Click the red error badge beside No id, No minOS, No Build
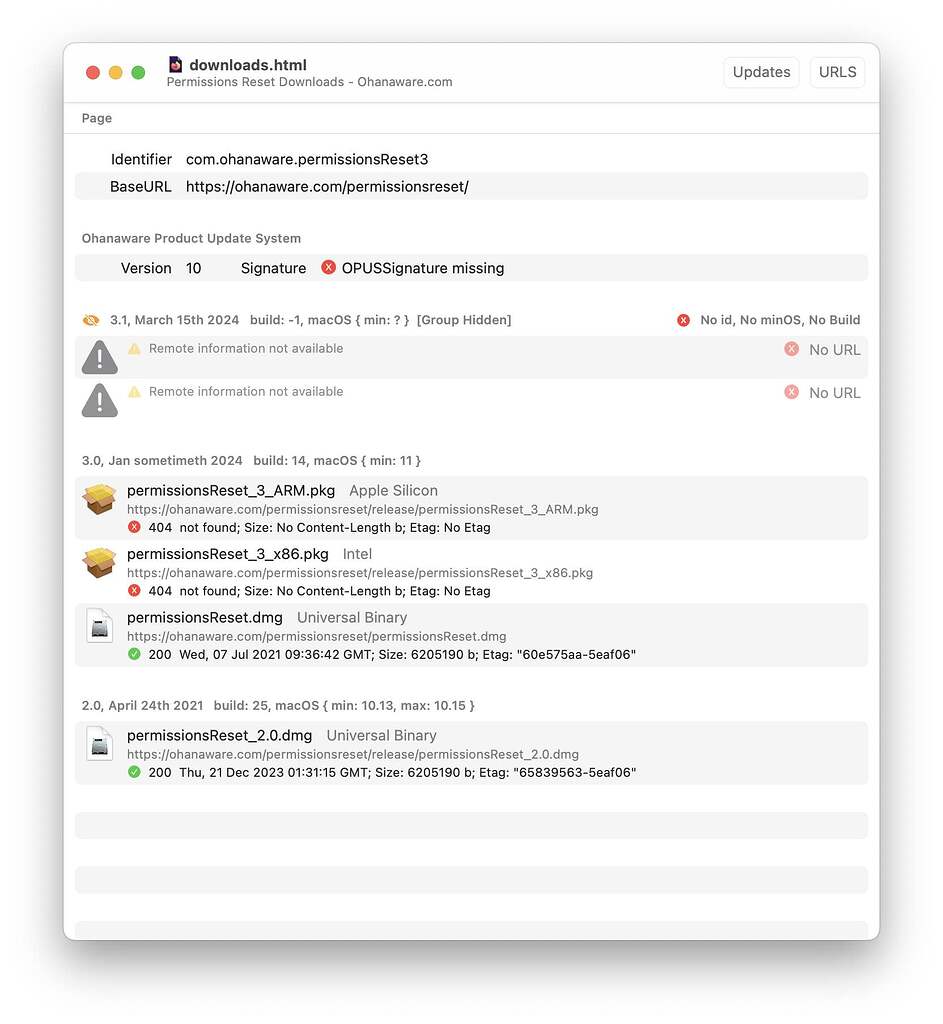Image resolution: width=943 pixels, height=1024 pixels. (683, 320)
